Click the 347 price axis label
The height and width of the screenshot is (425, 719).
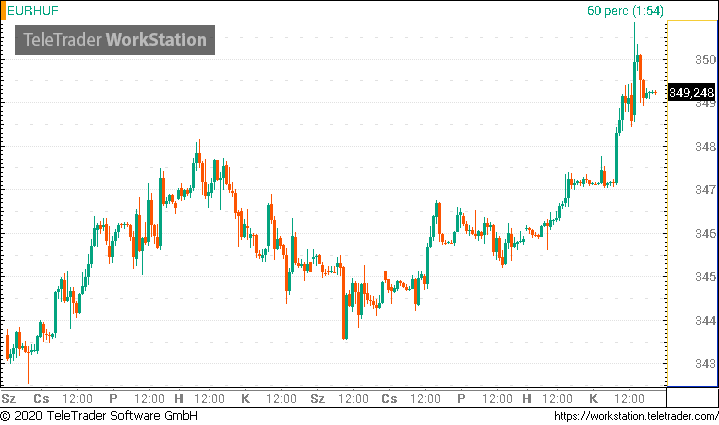click(705, 189)
